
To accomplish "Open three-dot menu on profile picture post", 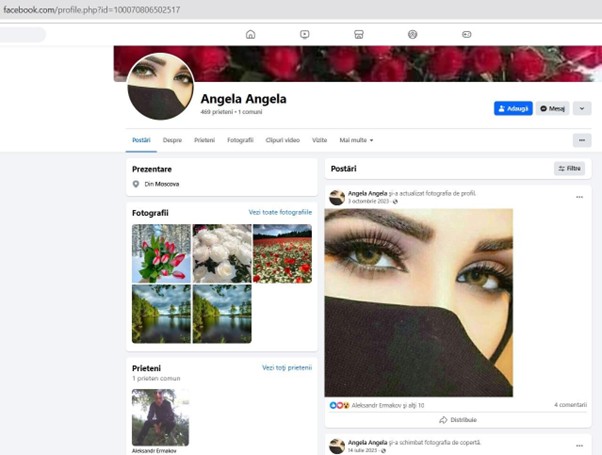I will pos(579,197).
